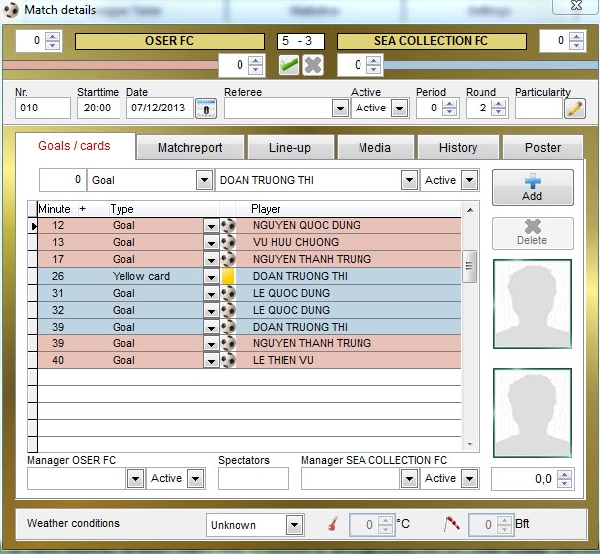Open type dropdown for minute 40 row
Viewport: 600px width, 554px height.
211,360
